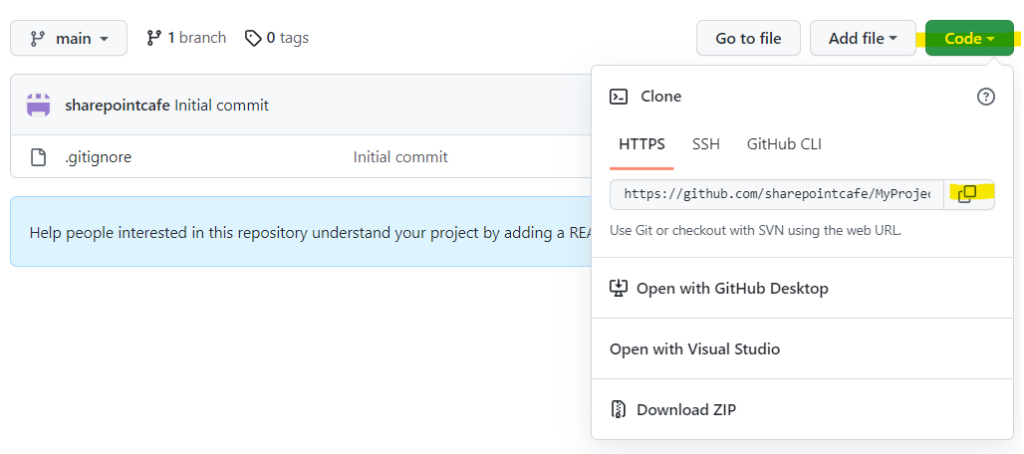View the 1 branch link
1024x454 pixels.
pyautogui.click(x=186, y=38)
